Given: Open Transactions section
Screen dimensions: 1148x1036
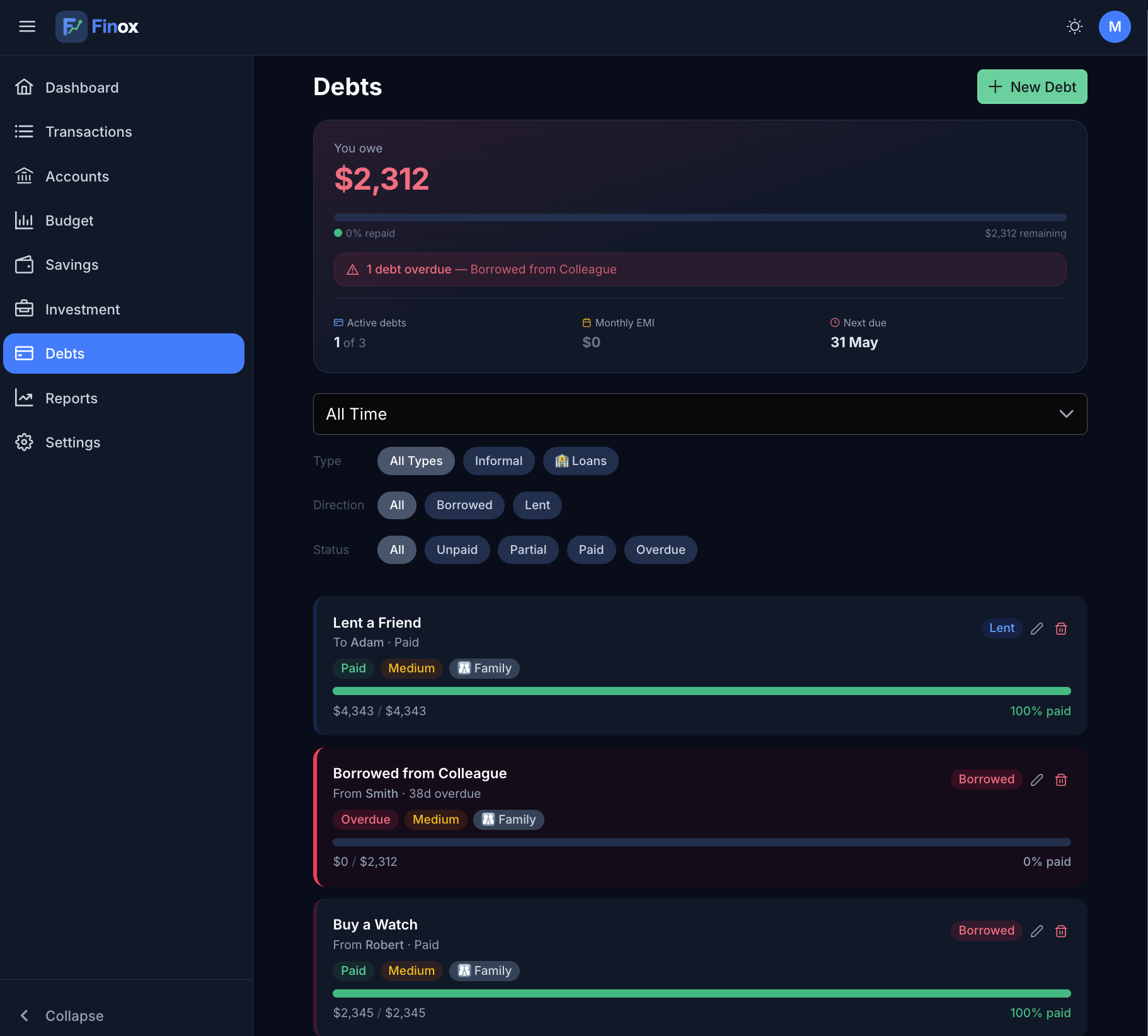Looking at the screenshot, I should [x=123, y=131].
